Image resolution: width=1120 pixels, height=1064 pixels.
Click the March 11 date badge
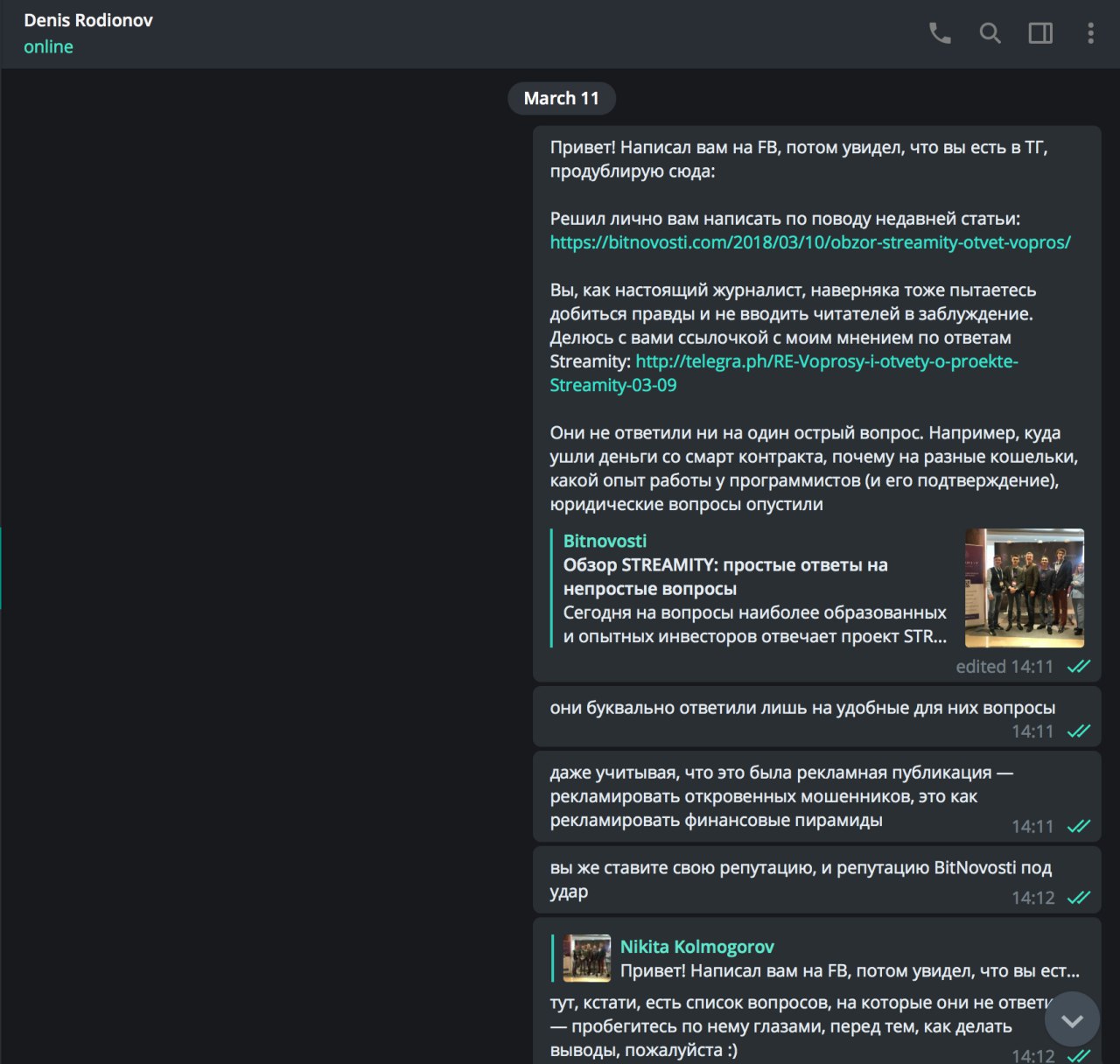click(562, 98)
